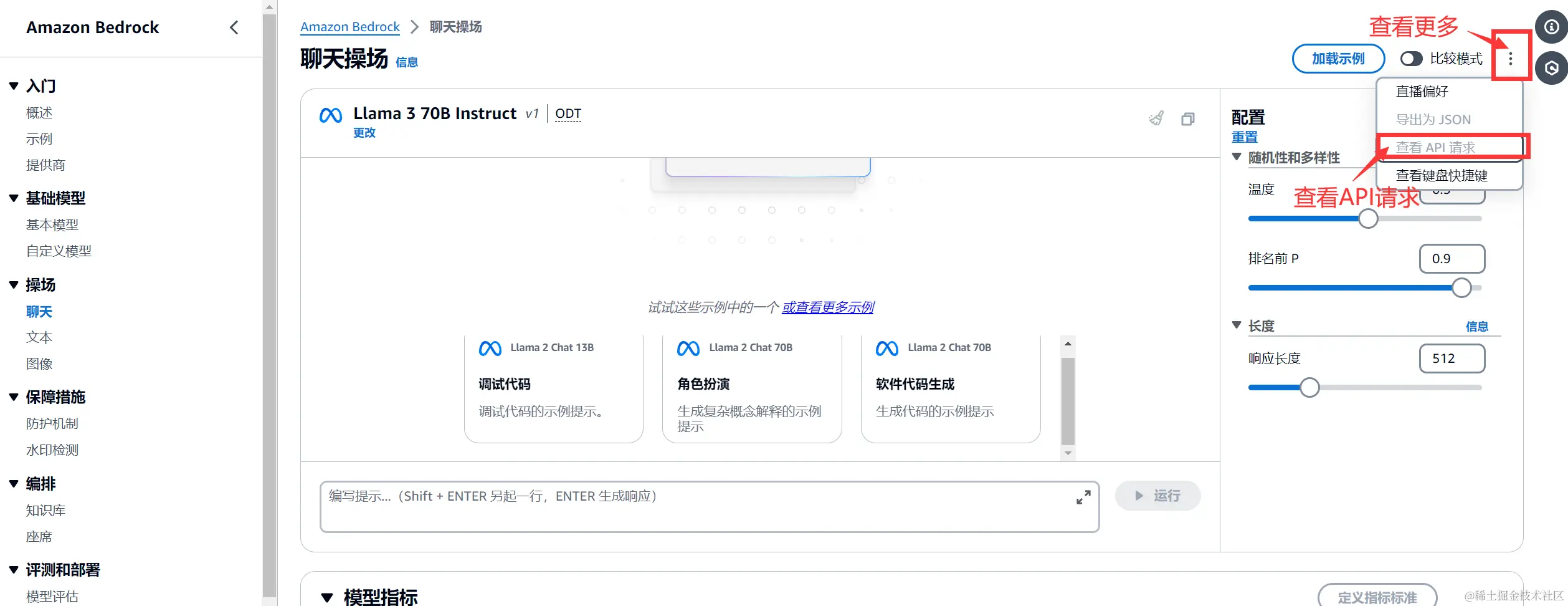
Task: Open 模型评估 in sidebar
Action: [52, 596]
